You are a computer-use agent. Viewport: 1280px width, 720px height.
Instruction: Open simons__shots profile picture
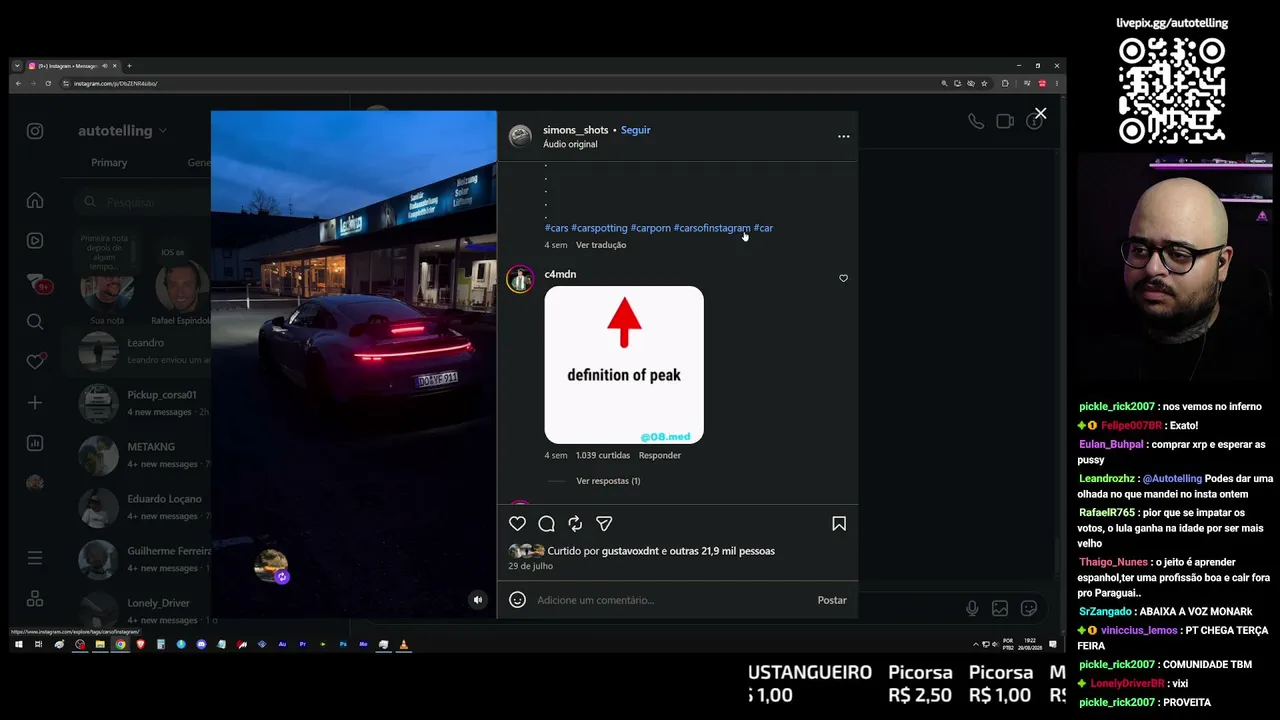pyautogui.click(x=520, y=137)
